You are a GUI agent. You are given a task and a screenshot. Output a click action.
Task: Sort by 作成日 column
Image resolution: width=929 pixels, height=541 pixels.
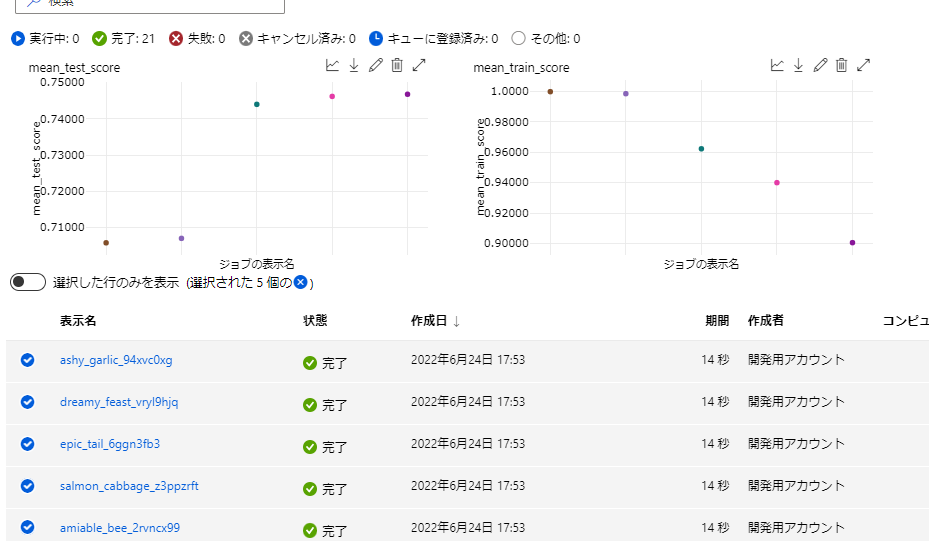point(435,321)
